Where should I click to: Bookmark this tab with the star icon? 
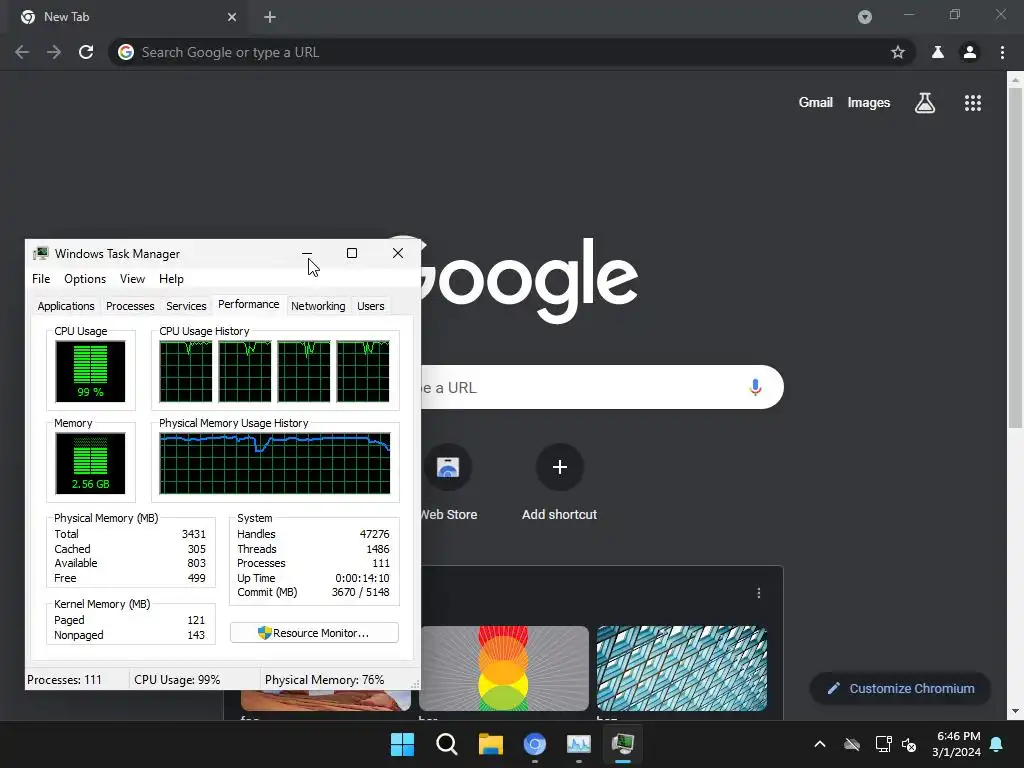coord(898,52)
